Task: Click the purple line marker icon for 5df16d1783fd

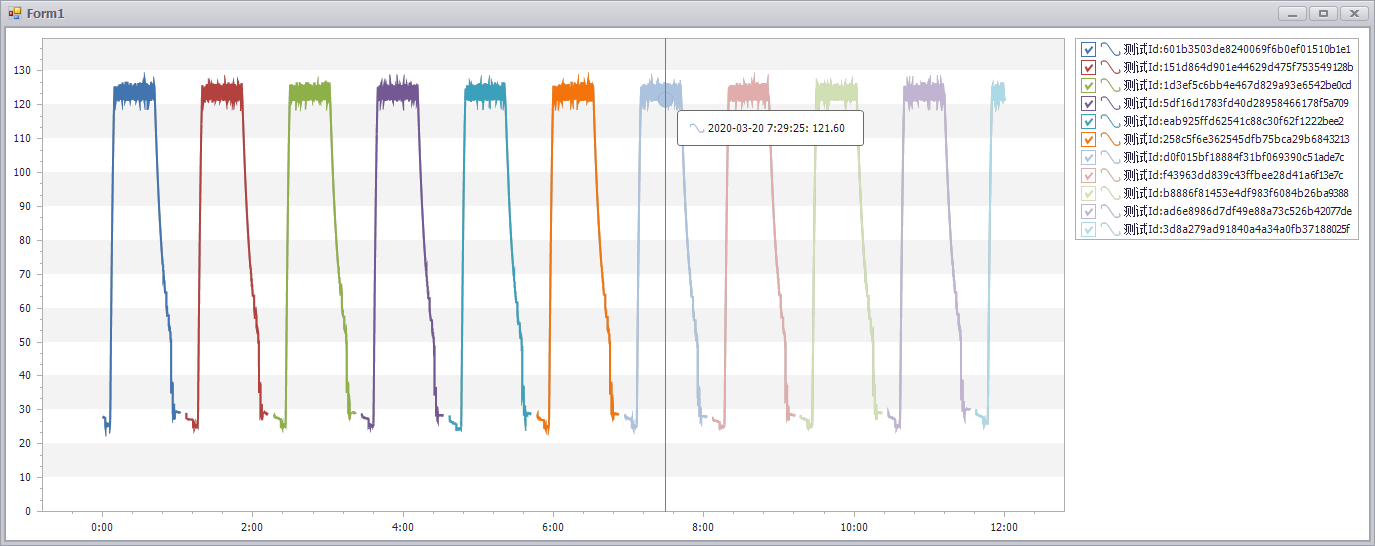Action: (x=1110, y=103)
